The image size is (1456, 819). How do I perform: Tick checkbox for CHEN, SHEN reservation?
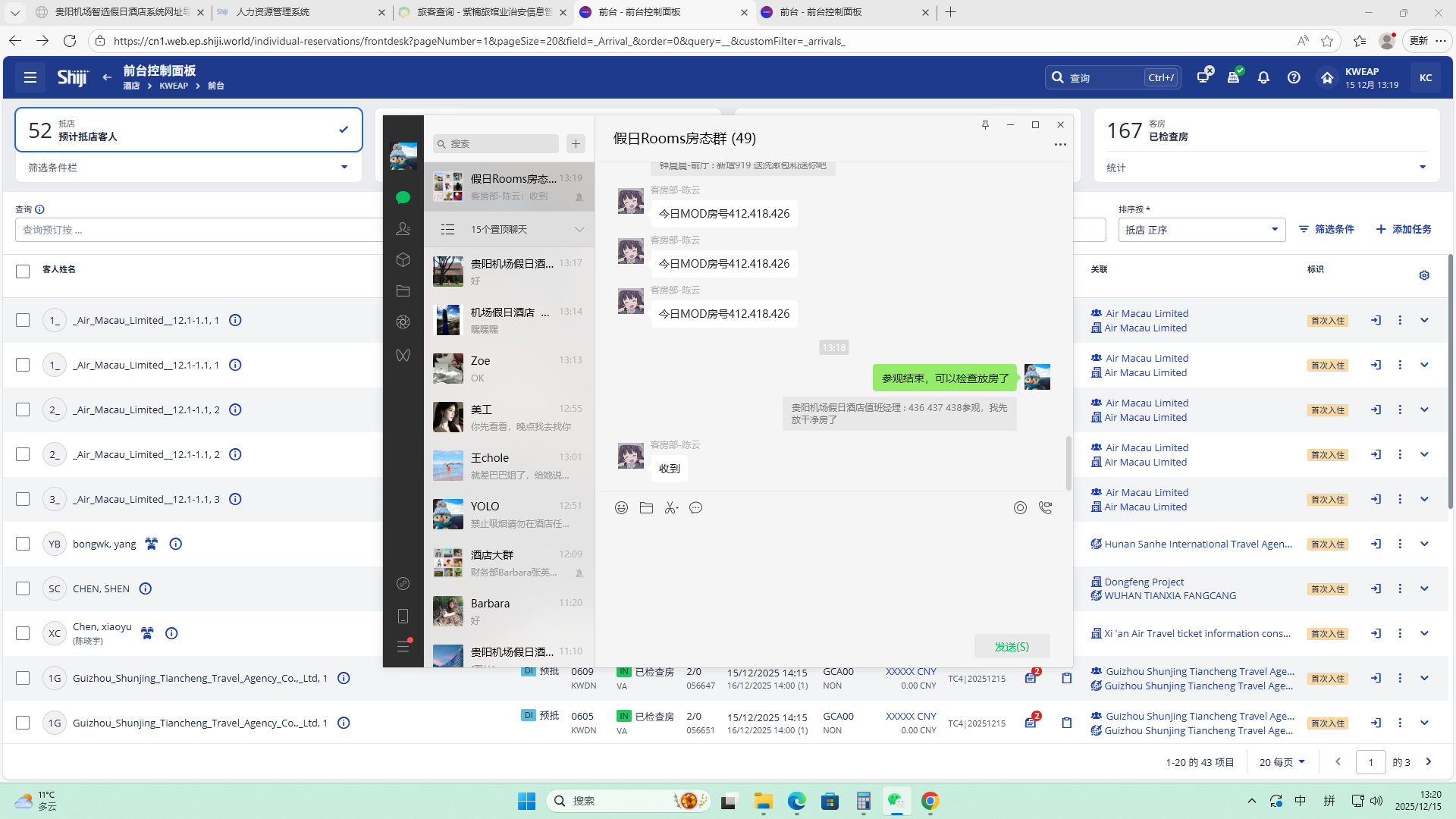point(23,588)
